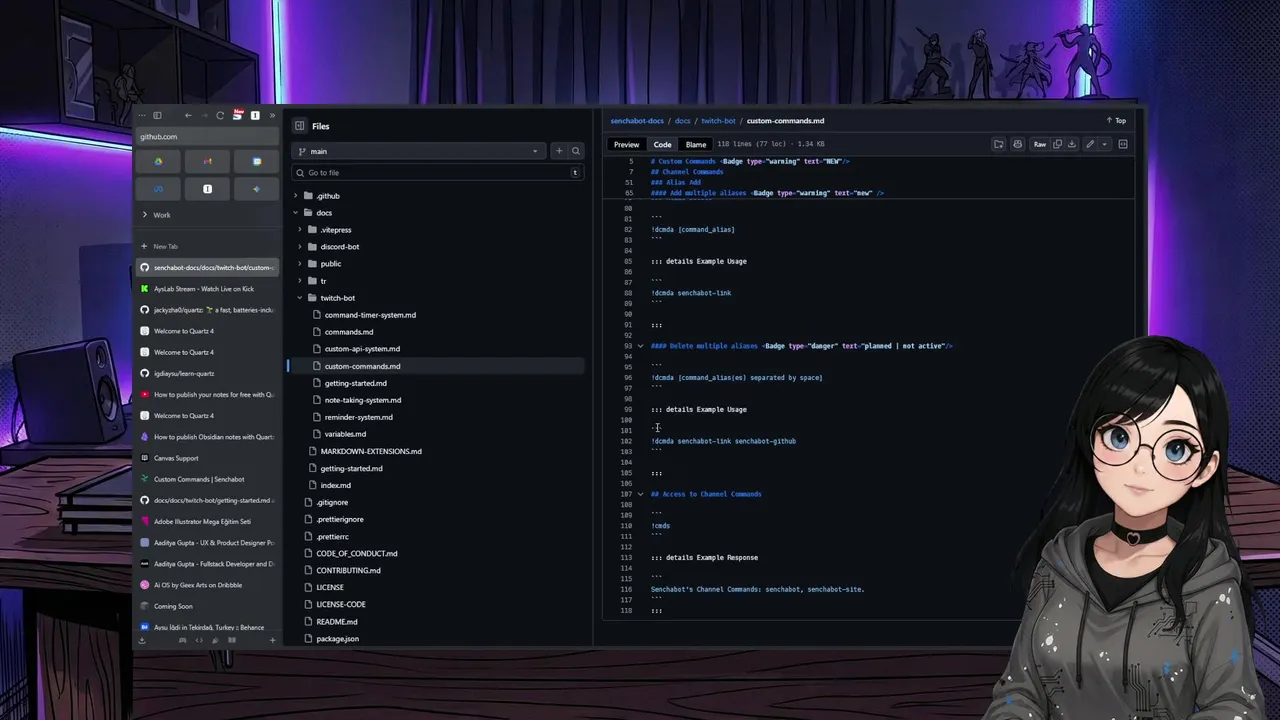Toggle the browser sidebar layout icon
The image size is (1280, 720).
click(x=157, y=115)
